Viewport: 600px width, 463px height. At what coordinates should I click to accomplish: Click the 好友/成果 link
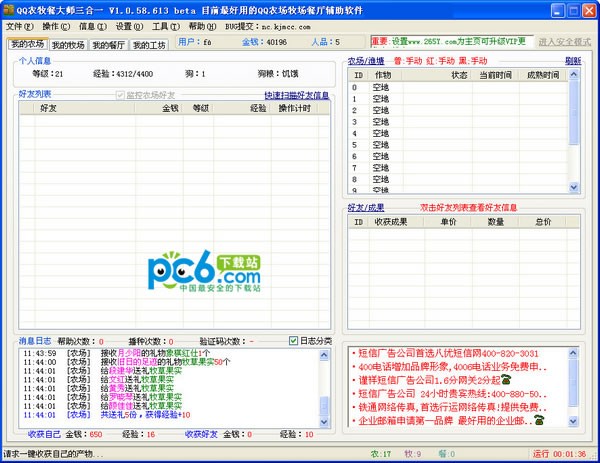[x=366, y=208]
